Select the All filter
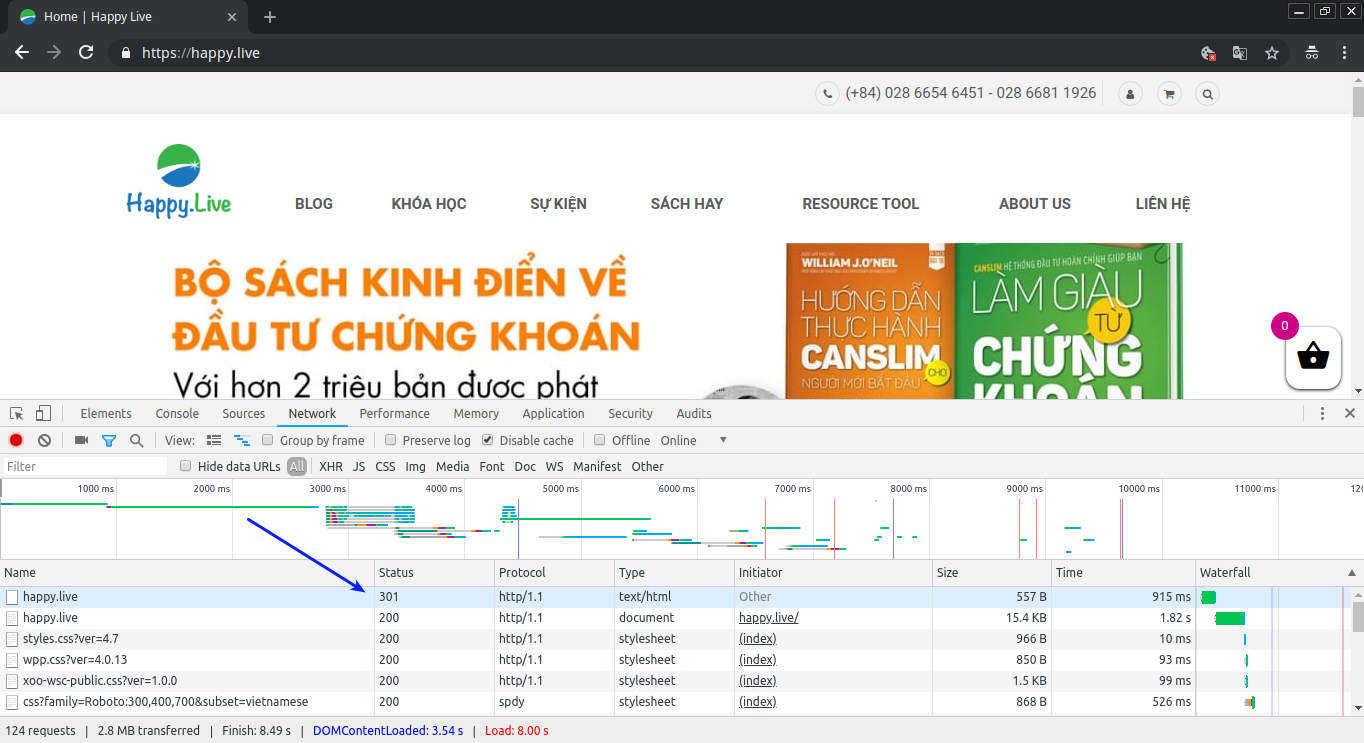The height and width of the screenshot is (743, 1364). pos(297,466)
